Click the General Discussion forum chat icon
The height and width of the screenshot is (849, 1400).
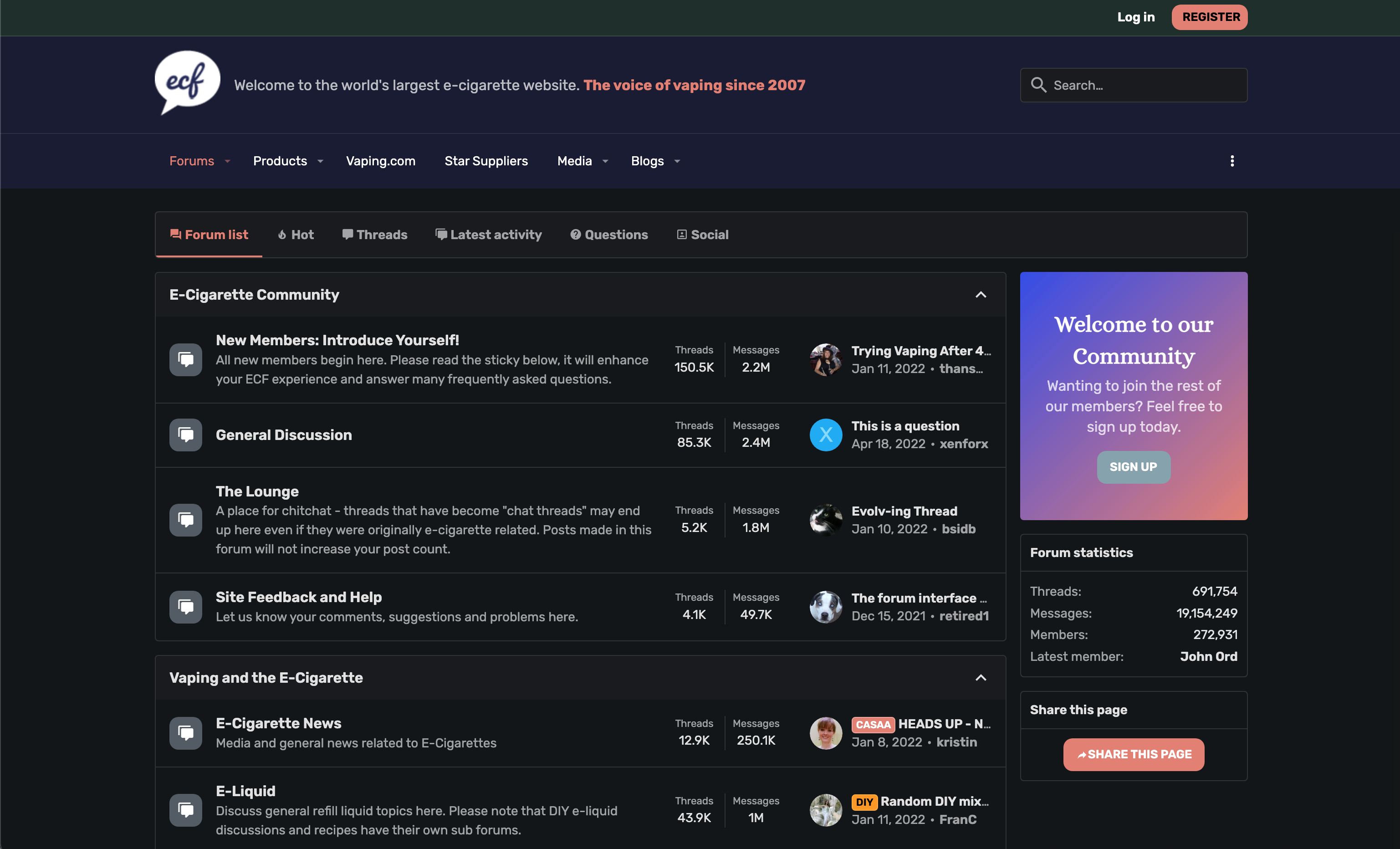pyautogui.click(x=185, y=435)
